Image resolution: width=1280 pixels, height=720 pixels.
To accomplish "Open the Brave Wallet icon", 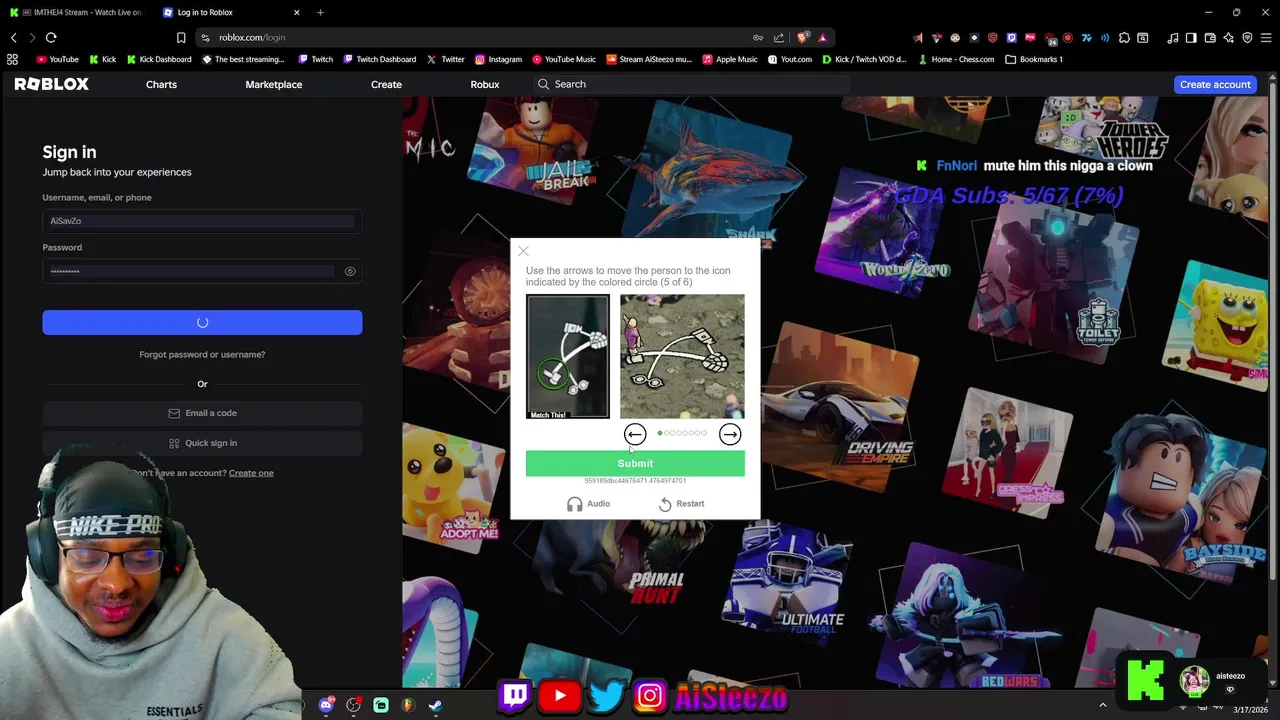I will pyautogui.click(x=1210, y=38).
